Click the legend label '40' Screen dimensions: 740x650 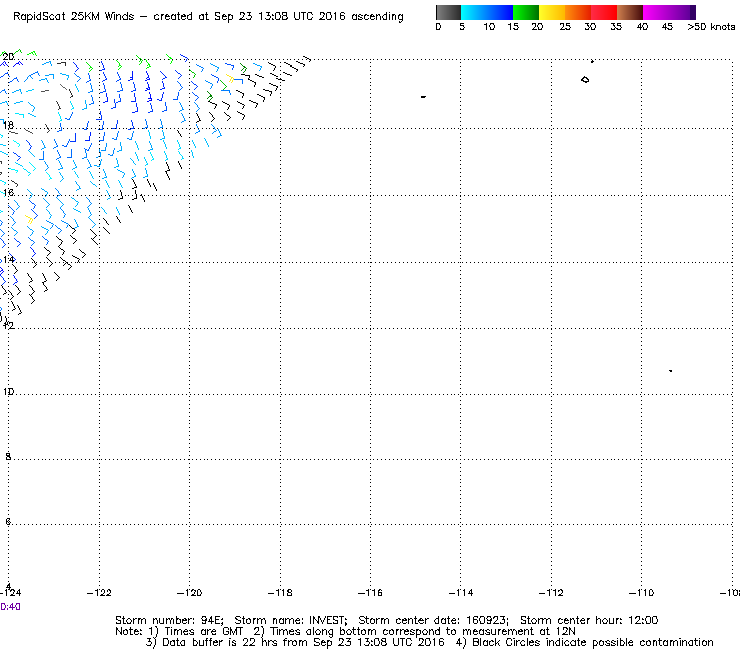(642, 27)
